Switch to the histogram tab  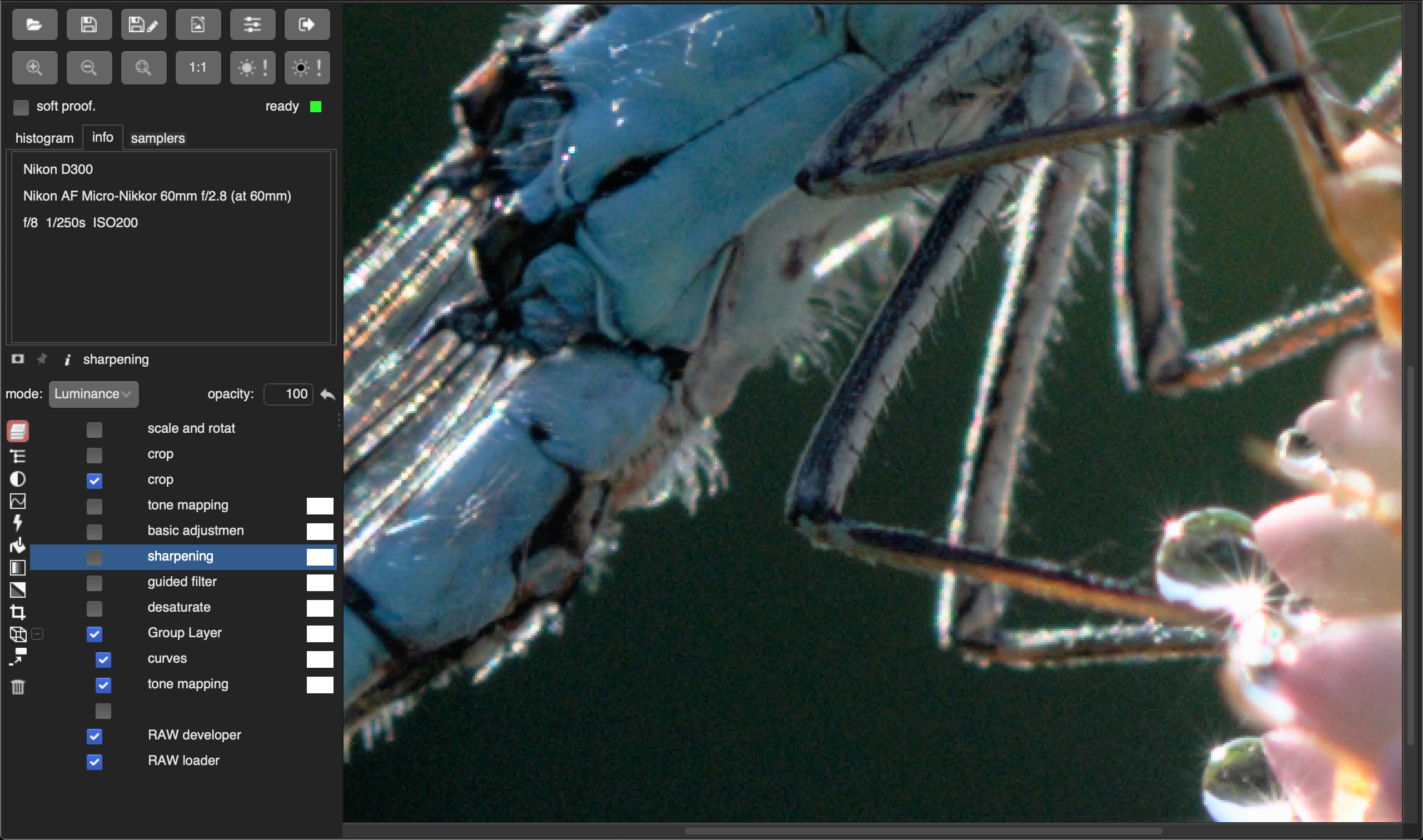(x=44, y=138)
